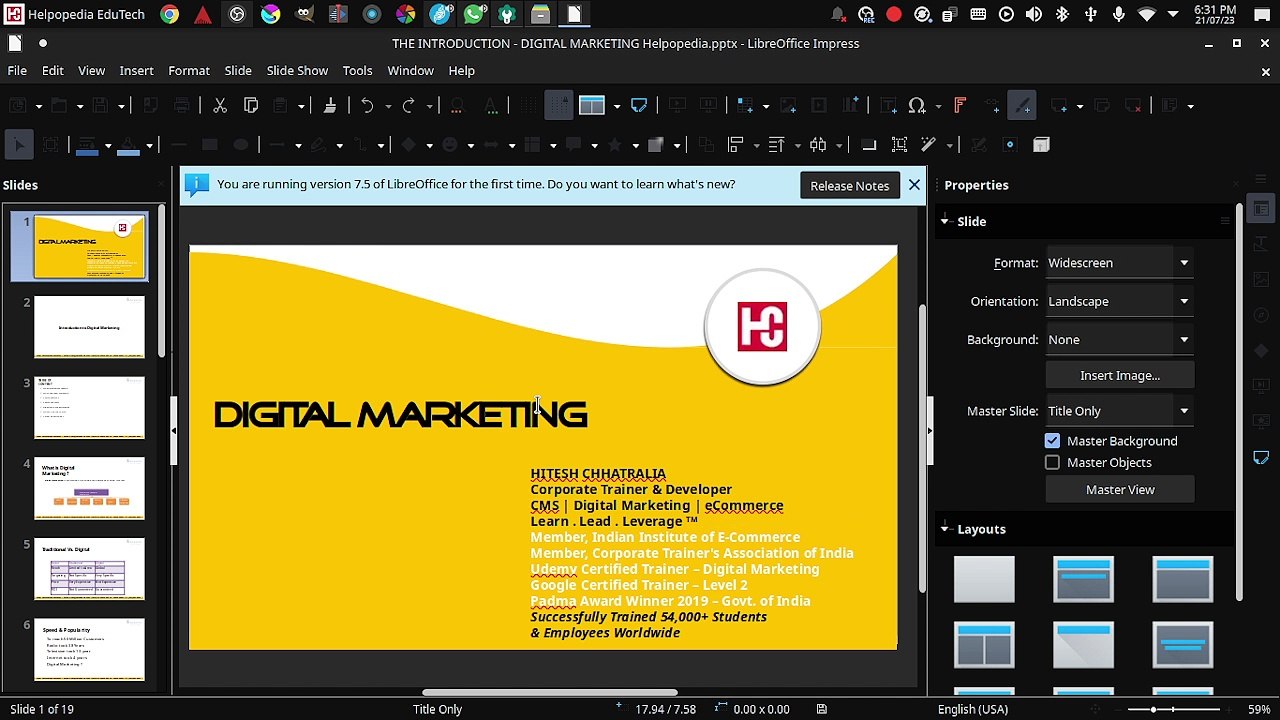Click the 59% zoom level value

[x=1259, y=709]
